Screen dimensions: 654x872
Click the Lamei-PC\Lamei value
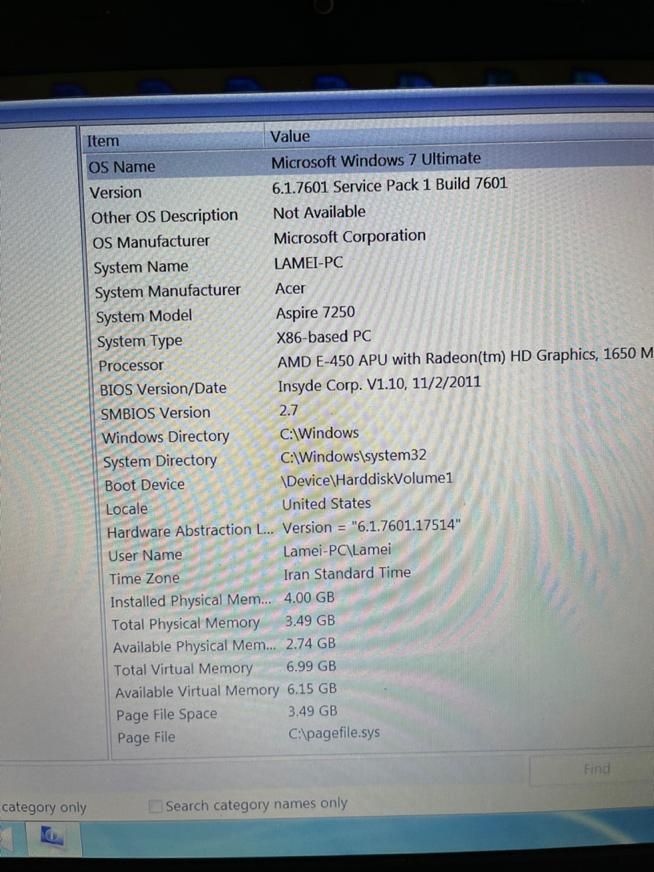click(337, 550)
